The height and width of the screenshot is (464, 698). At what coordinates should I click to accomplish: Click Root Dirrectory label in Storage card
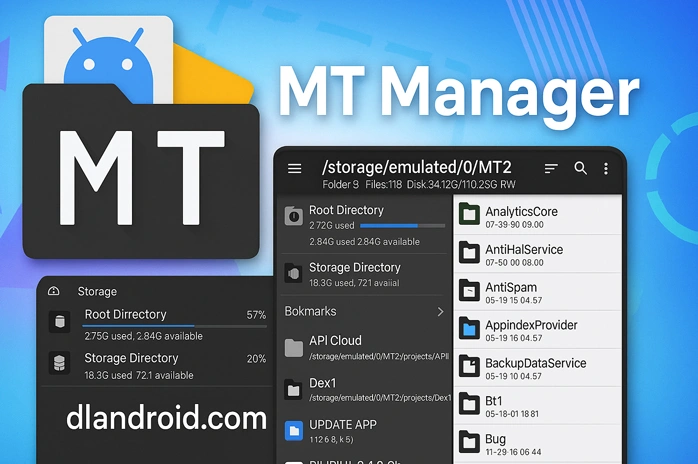click(x=126, y=314)
